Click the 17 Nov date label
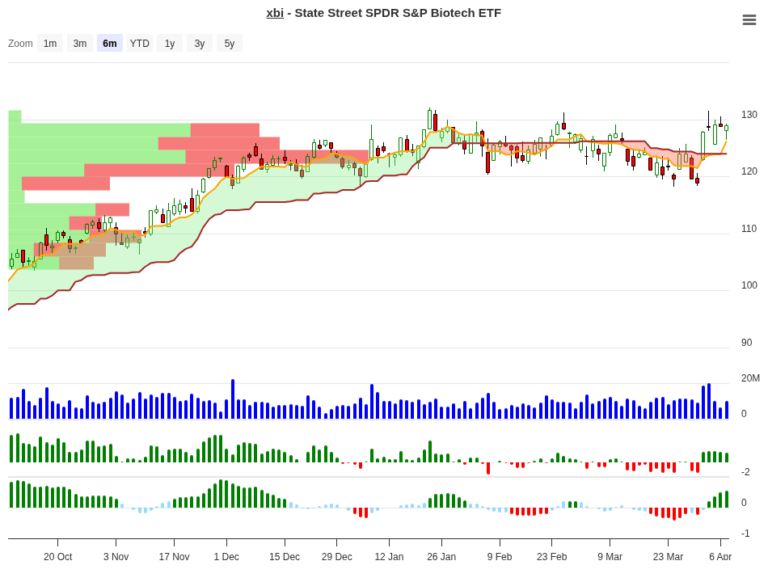The width and height of the screenshot is (768, 582). click(174, 557)
